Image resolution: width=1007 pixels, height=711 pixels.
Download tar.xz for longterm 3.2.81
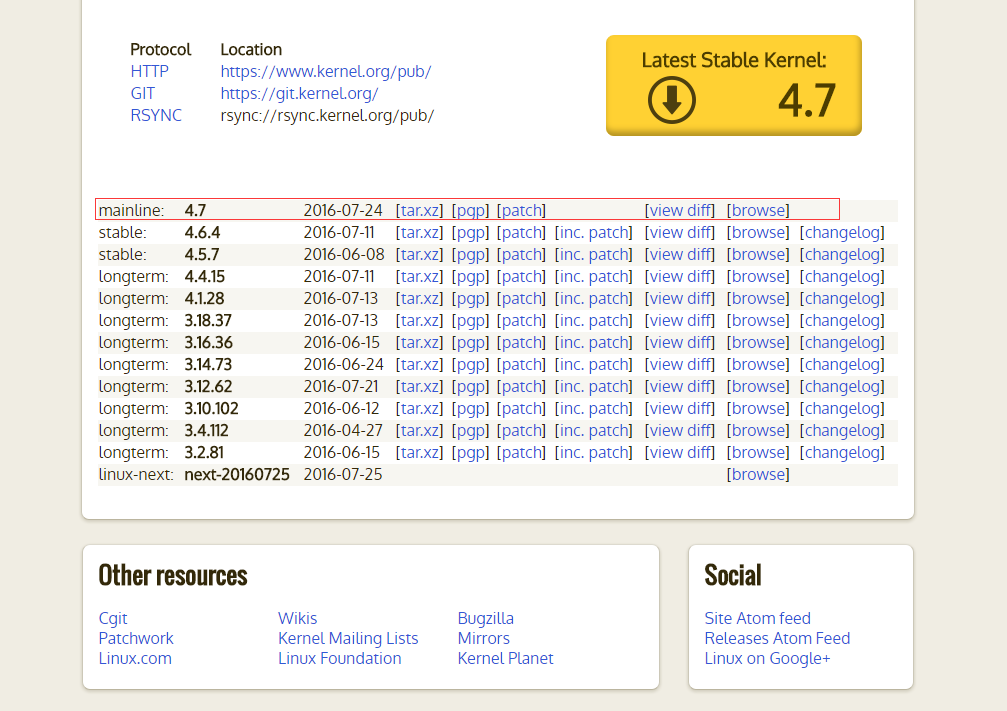coord(419,452)
